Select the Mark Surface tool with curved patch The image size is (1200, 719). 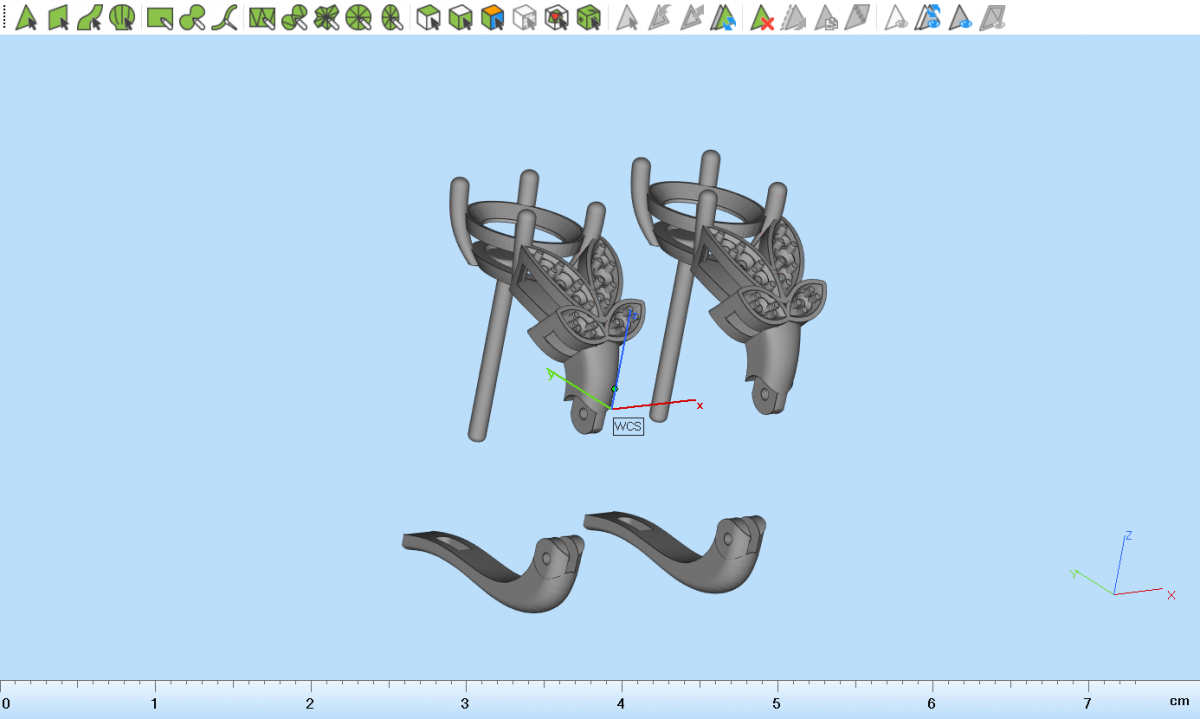coord(90,17)
